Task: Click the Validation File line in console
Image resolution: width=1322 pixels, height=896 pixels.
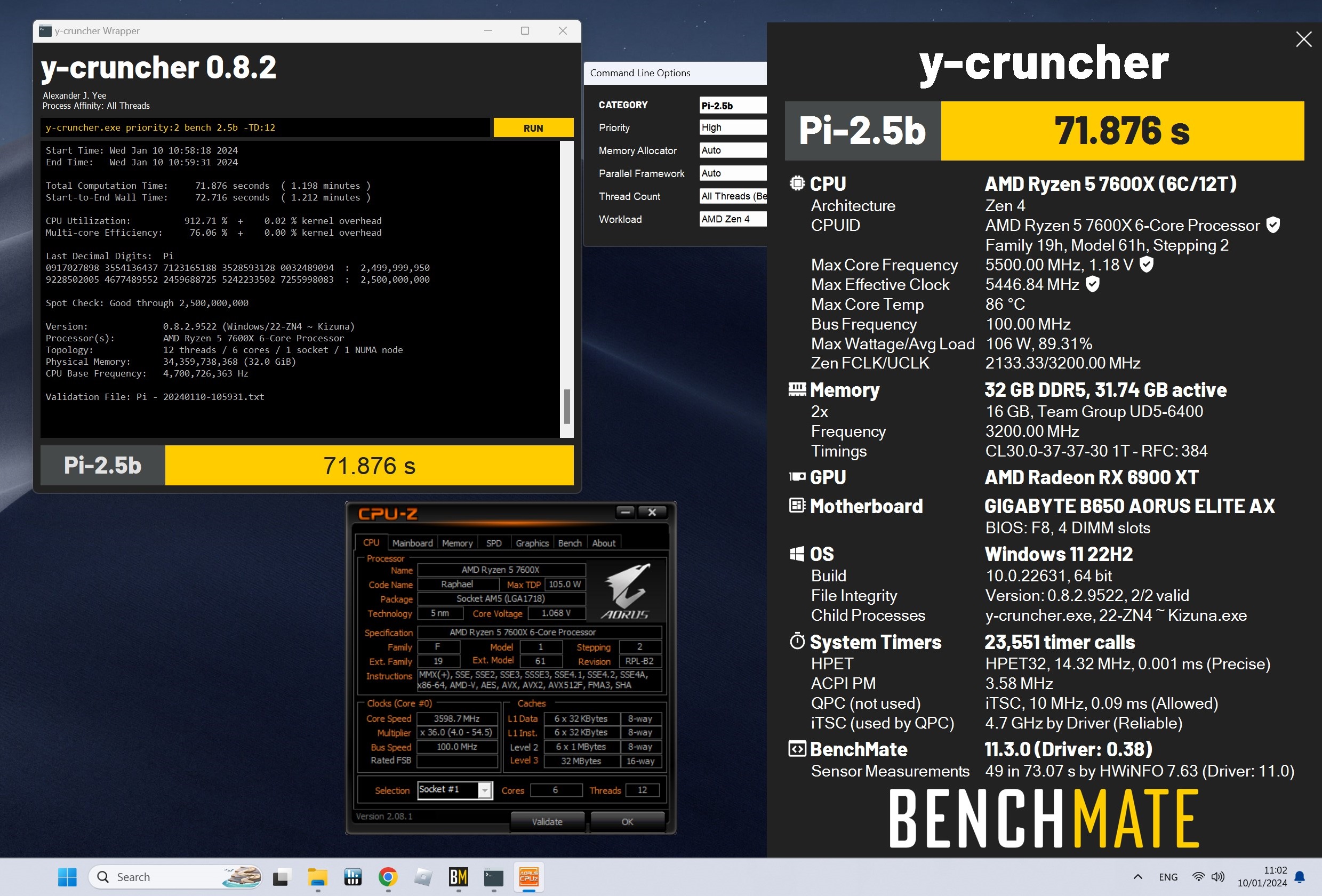Action: tap(155, 397)
